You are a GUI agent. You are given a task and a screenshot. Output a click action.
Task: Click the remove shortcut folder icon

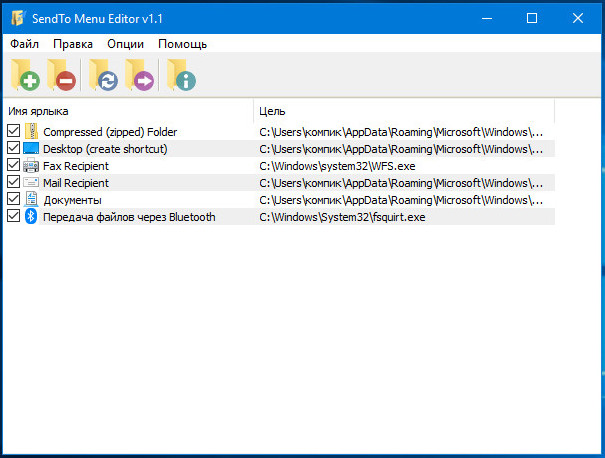[61, 75]
